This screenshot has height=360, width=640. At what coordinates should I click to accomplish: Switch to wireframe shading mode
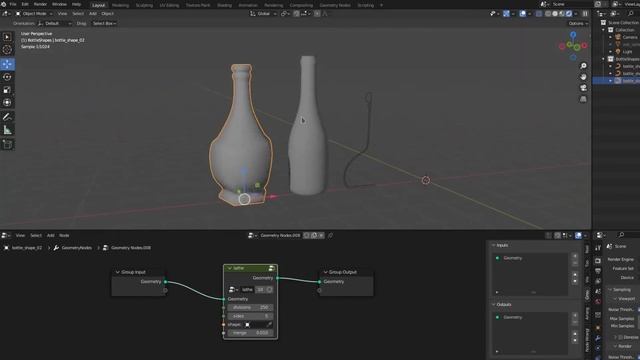[x=548, y=13]
